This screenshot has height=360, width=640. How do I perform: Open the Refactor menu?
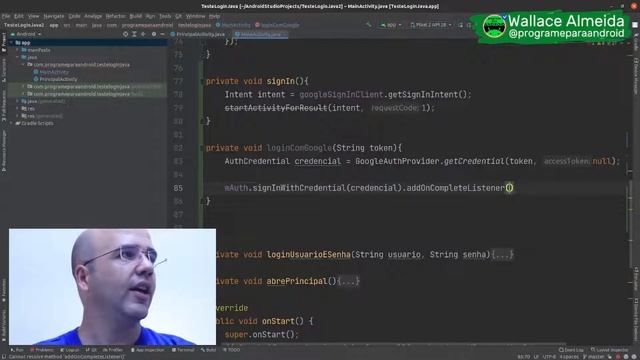tap(116, 16)
